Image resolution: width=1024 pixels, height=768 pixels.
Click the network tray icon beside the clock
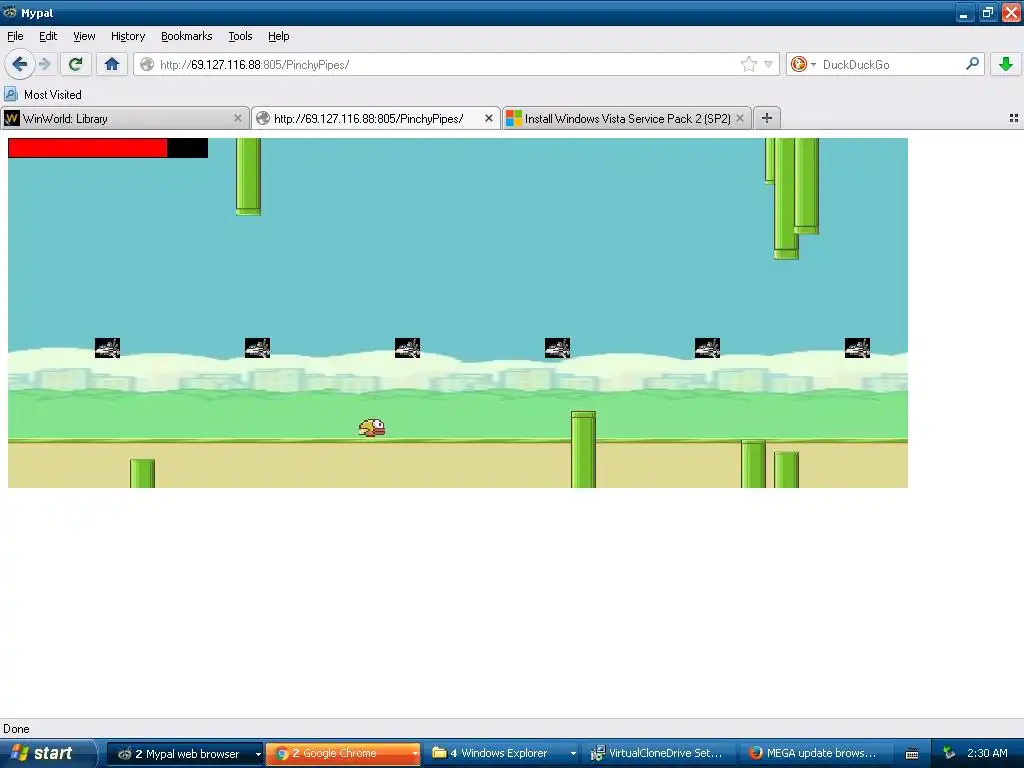point(949,753)
